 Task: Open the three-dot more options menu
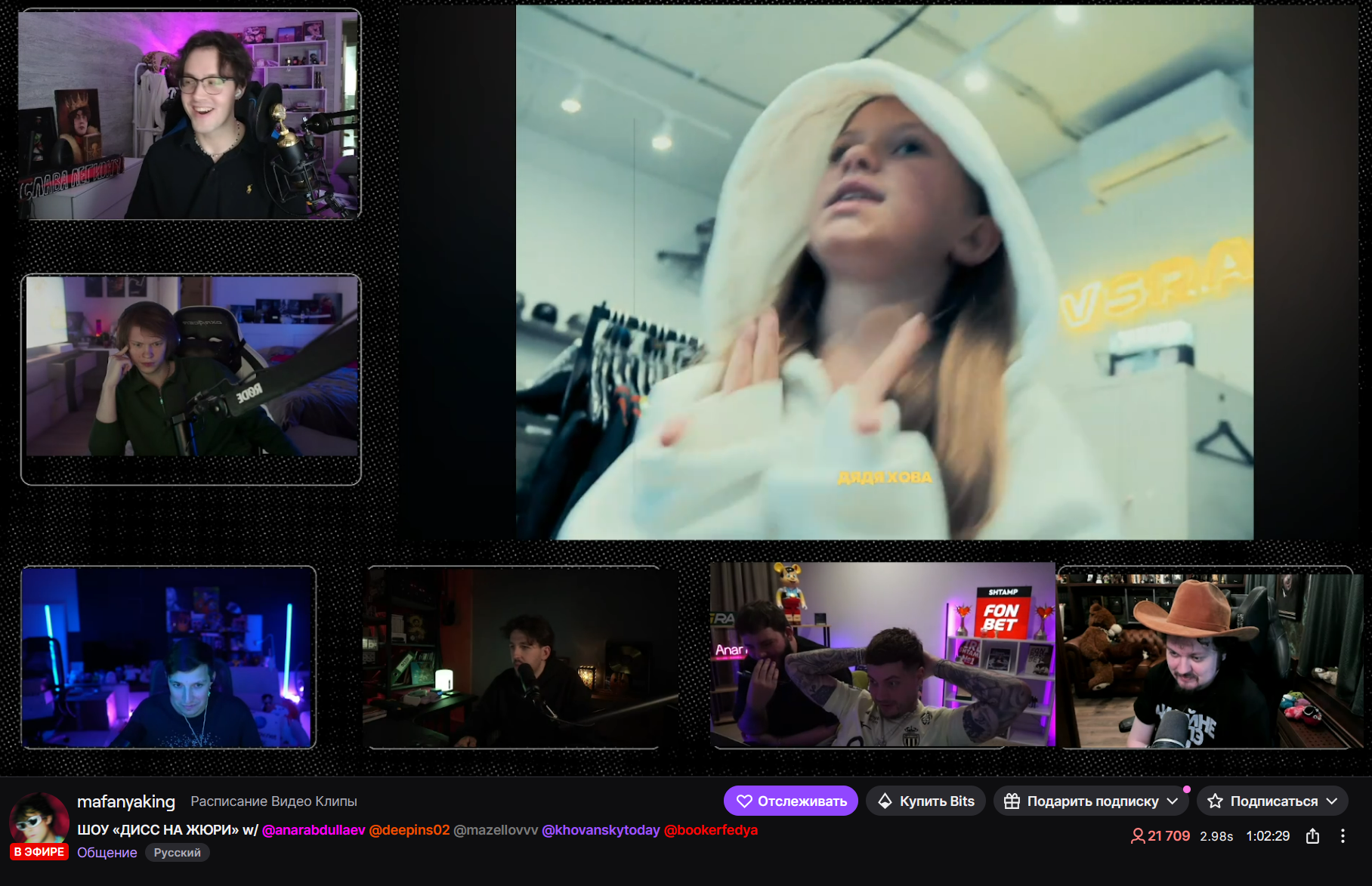1343,836
